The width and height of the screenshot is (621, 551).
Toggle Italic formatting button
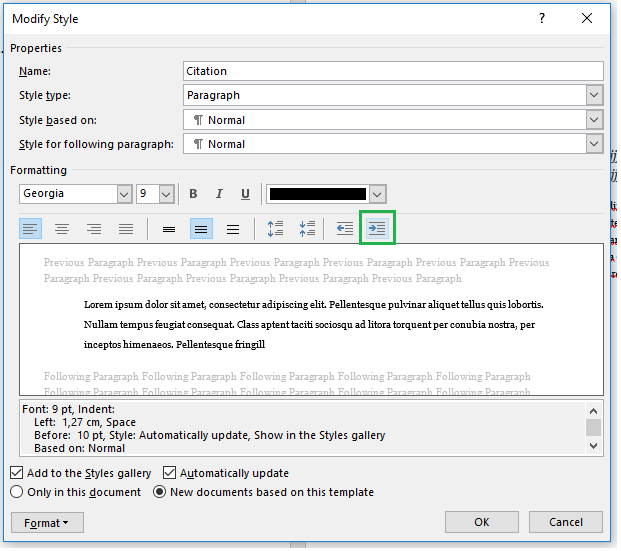coord(219,194)
